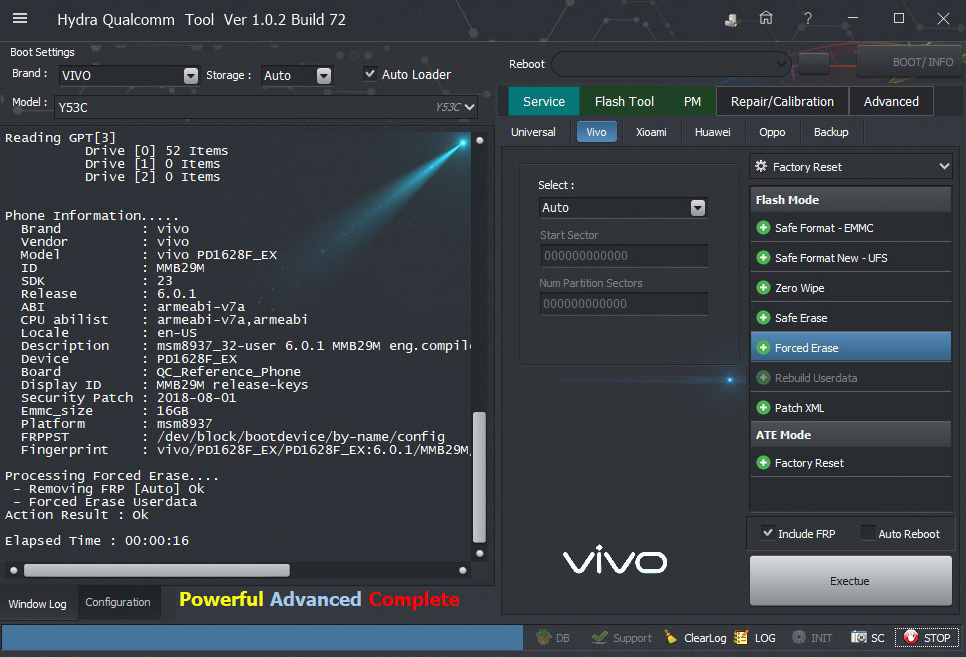966x657 pixels.
Task: Select the Universal sub-tab
Action: pos(534,132)
